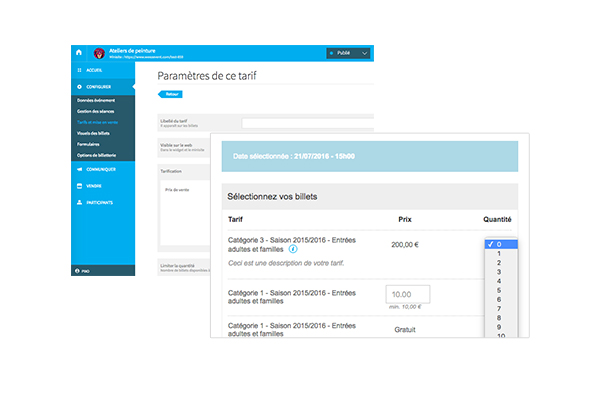Click the 200,00 € price text
Screen dimensions: 600x400
pos(405,245)
